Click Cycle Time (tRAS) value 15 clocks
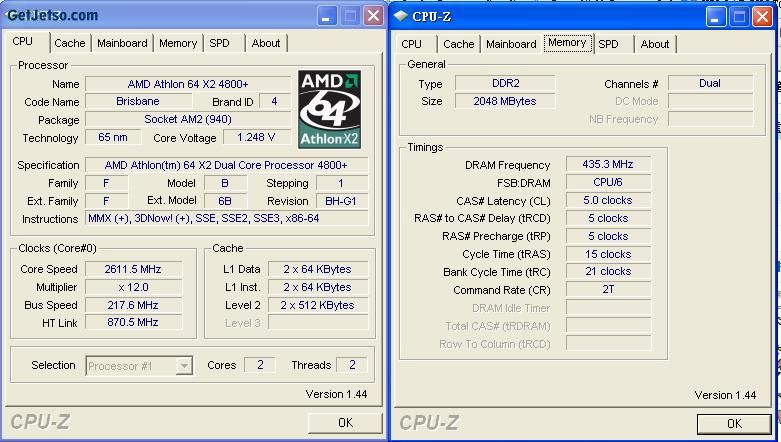The height and width of the screenshot is (442, 781). click(x=608, y=254)
